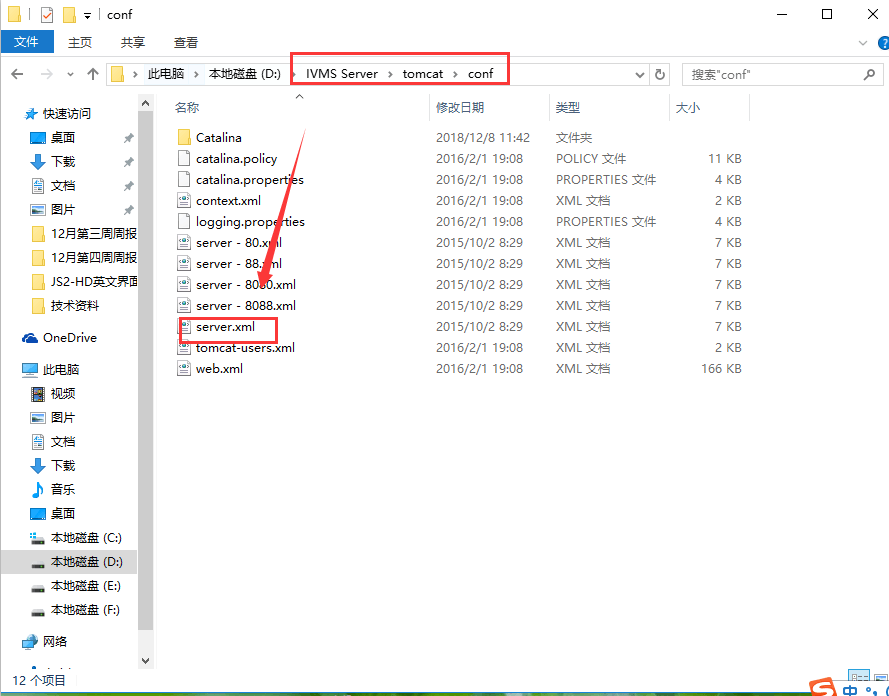Open the 技术资料 folder

pyautogui.click(x=75, y=305)
